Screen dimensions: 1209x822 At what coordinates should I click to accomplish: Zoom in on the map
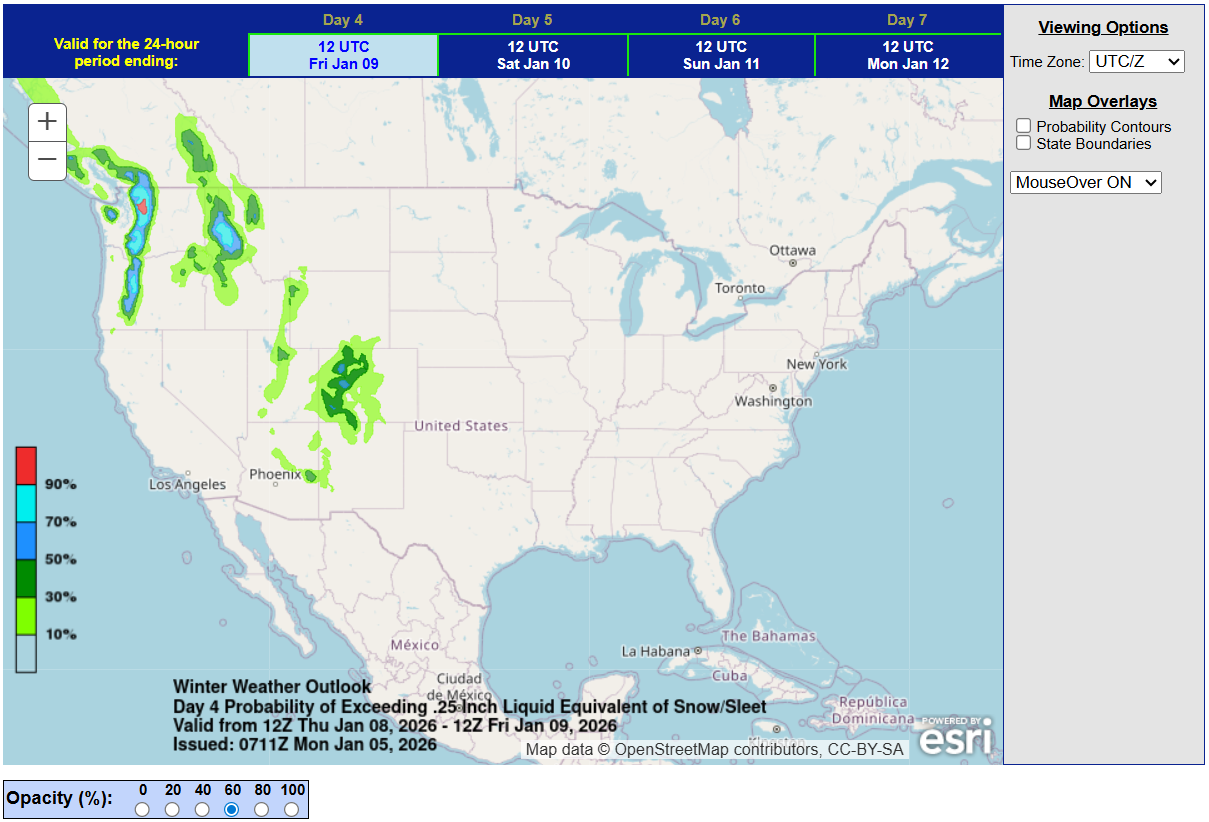click(47, 121)
